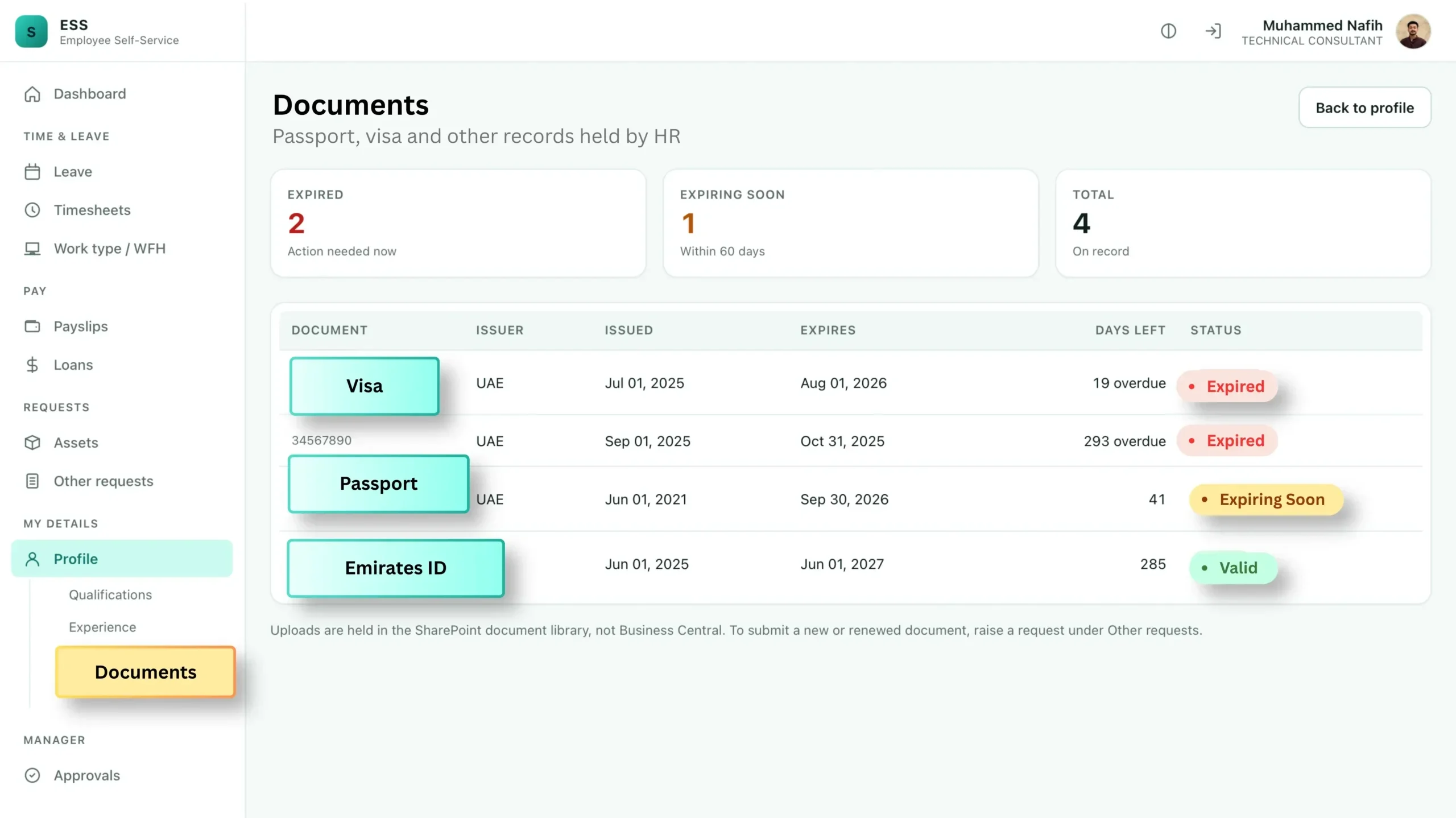Image resolution: width=1456 pixels, height=818 pixels.
Task: Open Muhammed Nafih's profile avatar
Action: [1413, 31]
